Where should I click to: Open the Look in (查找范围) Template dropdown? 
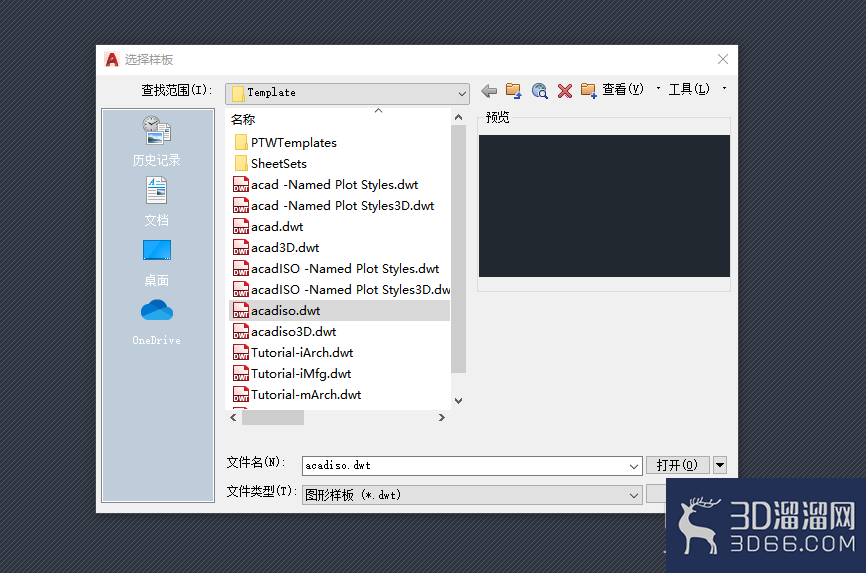point(347,93)
